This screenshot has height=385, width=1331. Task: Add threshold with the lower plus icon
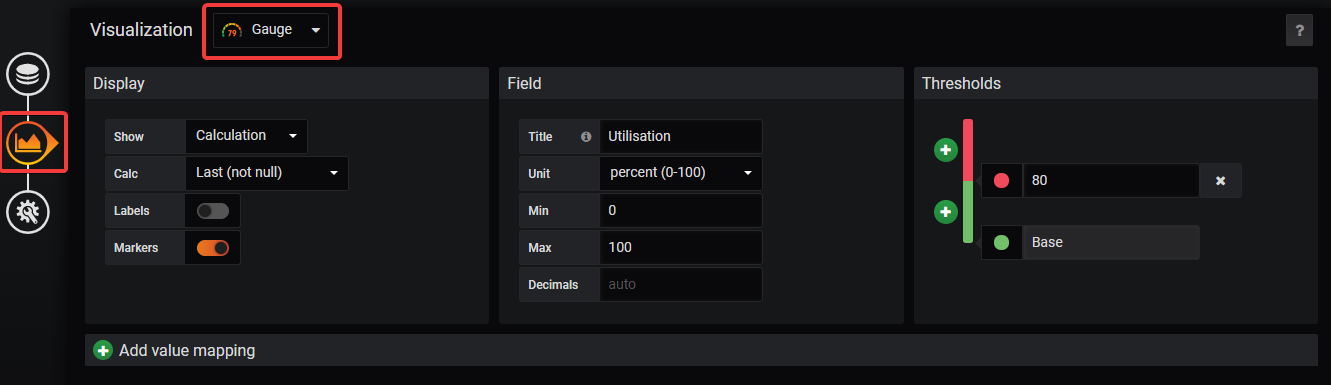tap(946, 212)
